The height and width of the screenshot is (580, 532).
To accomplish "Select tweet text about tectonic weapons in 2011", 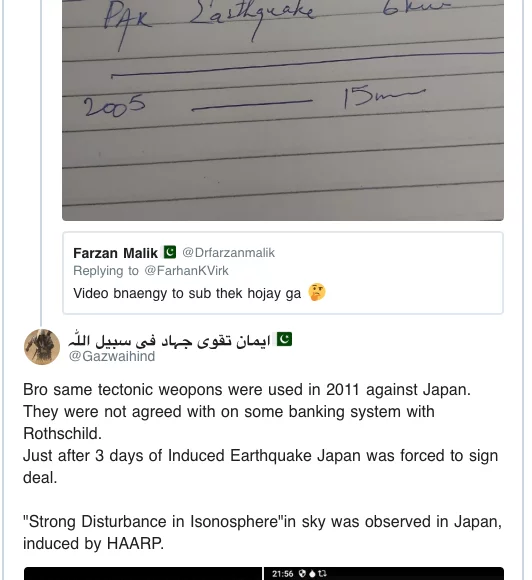I will point(247,390).
